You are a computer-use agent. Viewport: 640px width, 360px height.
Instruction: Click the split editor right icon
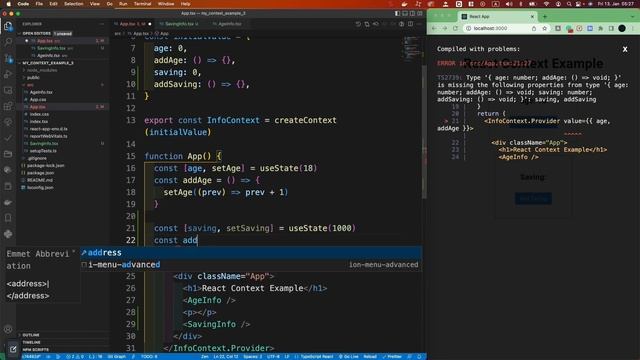(410, 24)
